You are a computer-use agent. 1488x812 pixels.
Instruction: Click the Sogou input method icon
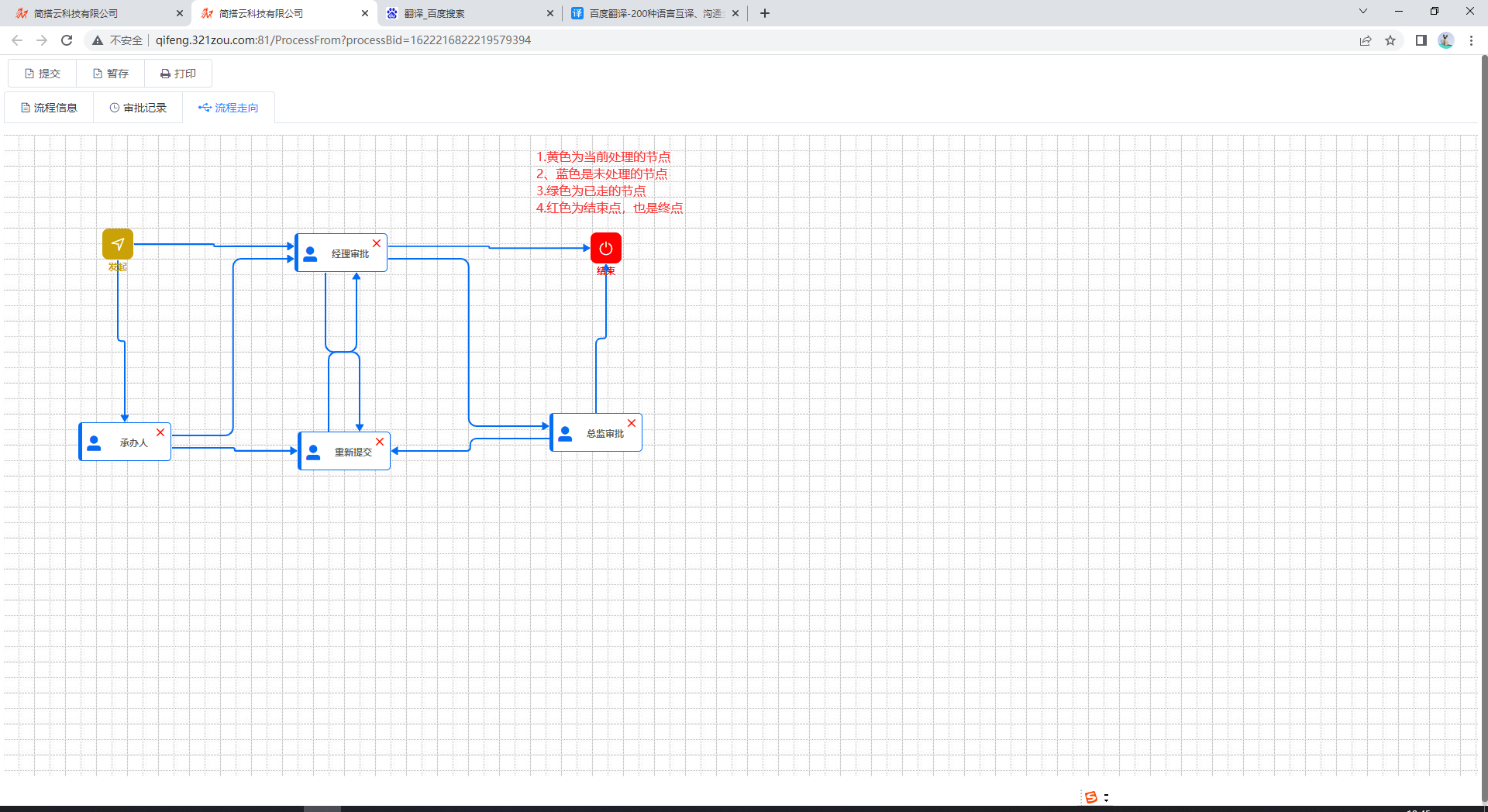1091,797
